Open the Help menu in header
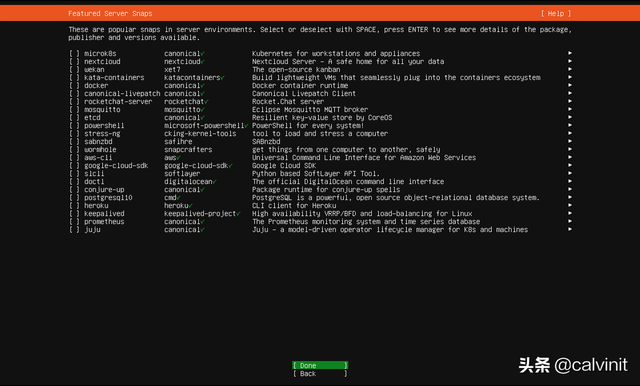Screen dimensions: 640x386 [x=556, y=13]
